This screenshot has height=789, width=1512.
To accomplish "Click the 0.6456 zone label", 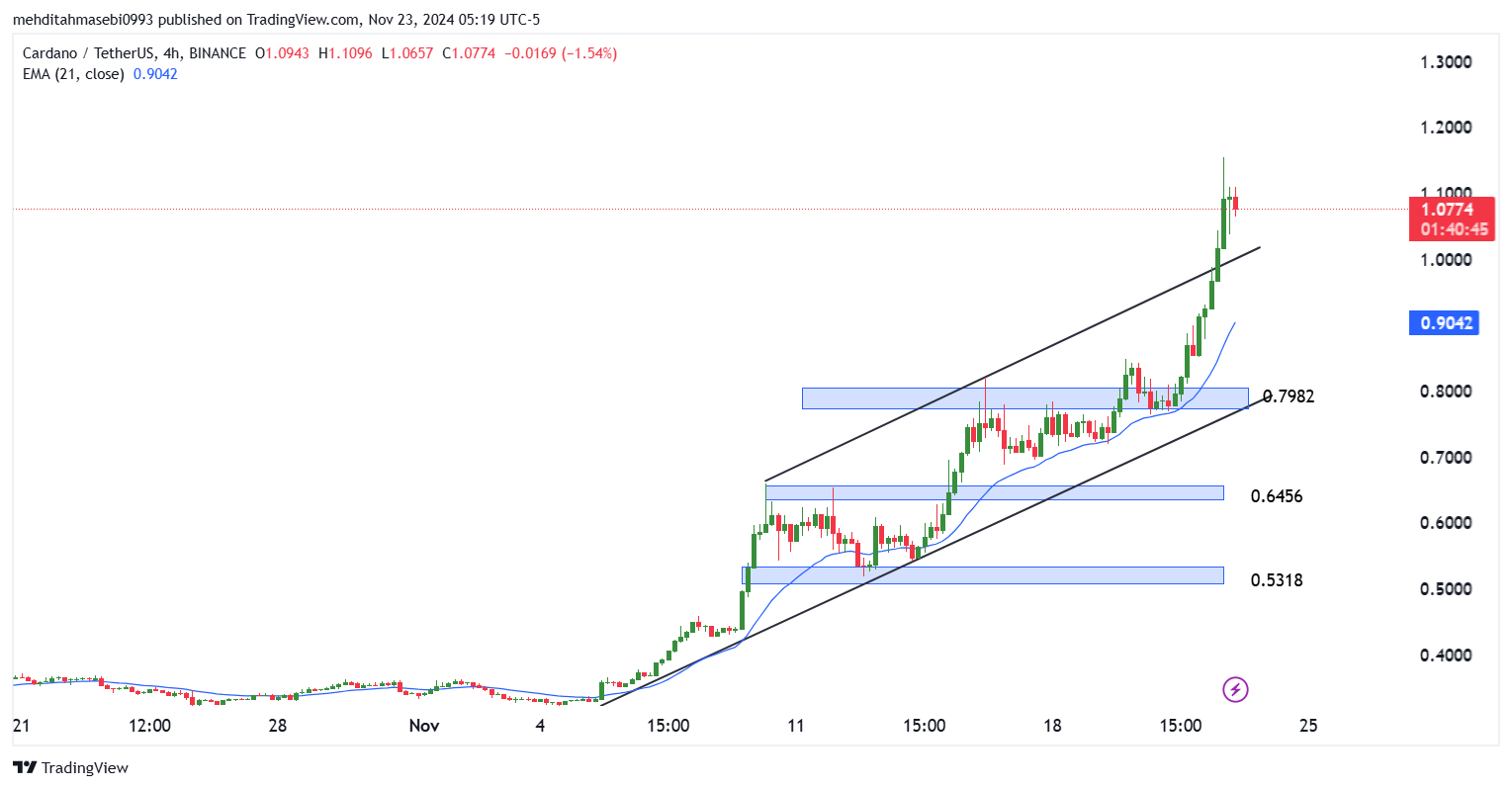I will pos(1277,496).
